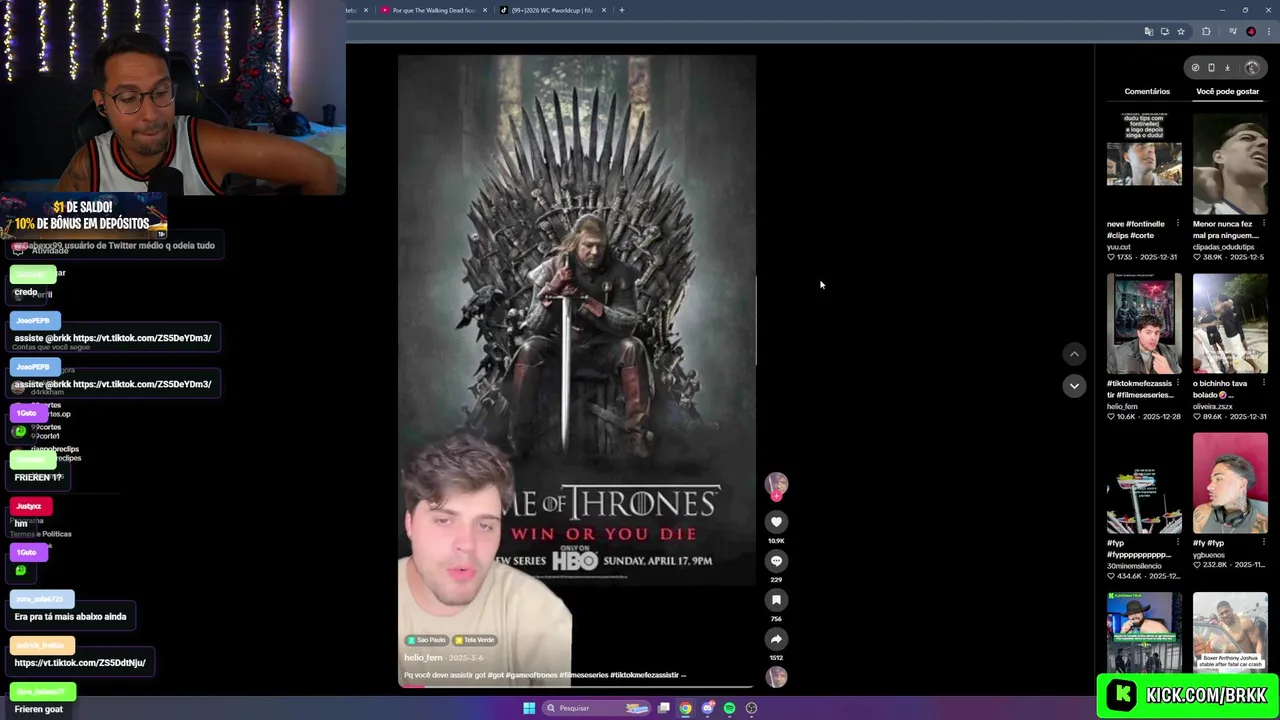The width and height of the screenshot is (1280, 720).
Task: Open the comments bubble icon on video
Action: pos(776,561)
